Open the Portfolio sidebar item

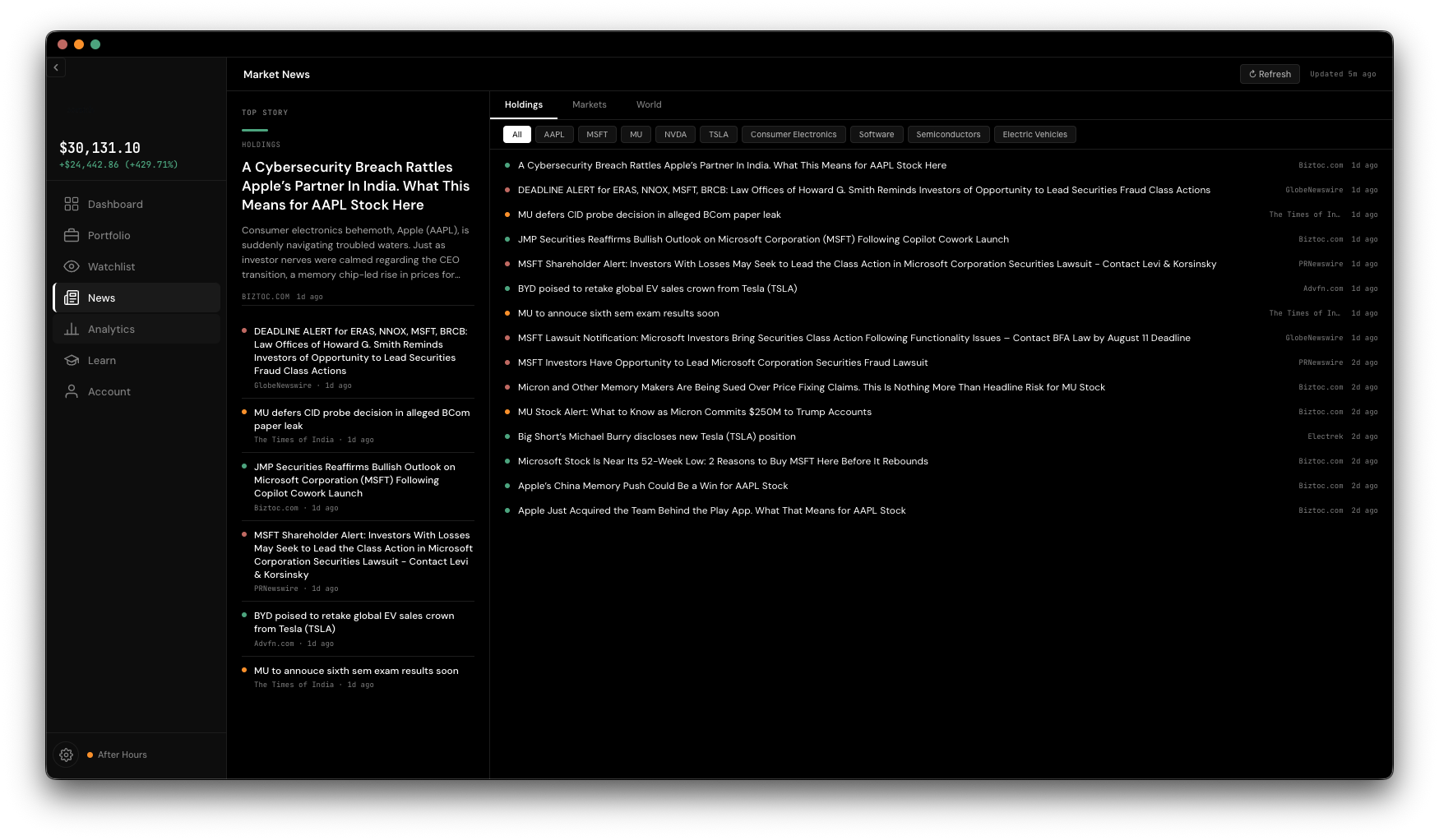tap(136, 235)
